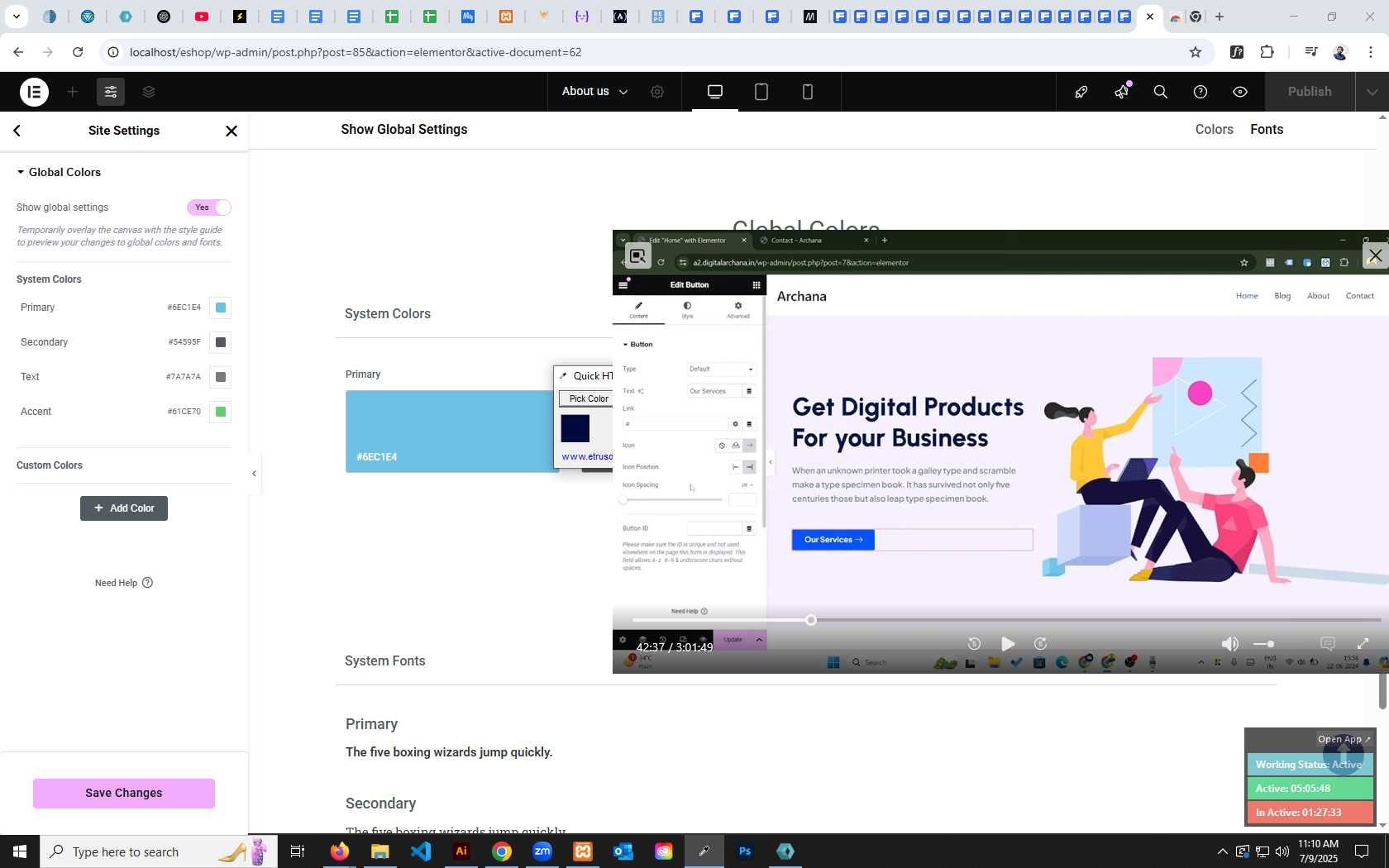1389x868 pixels.
Task: Open the help question mark icon
Action: pos(1200,92)
